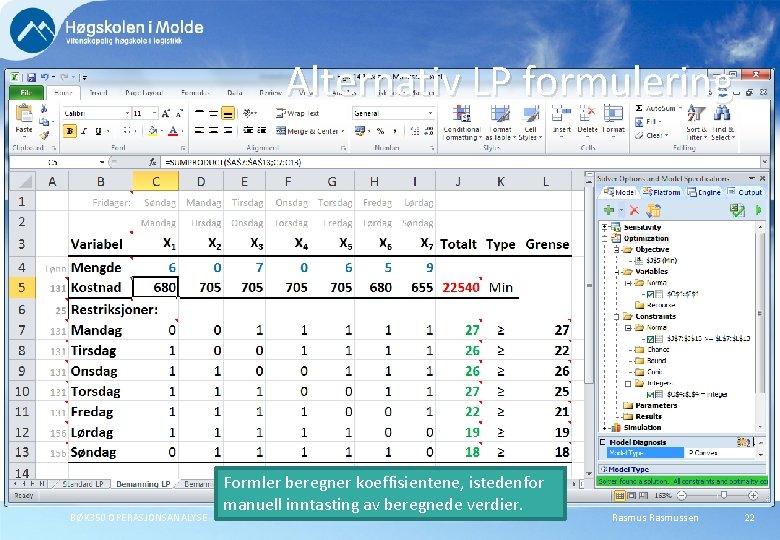This screenshot has height=540, width=780.
Task: Expand the Sensitivity tree node
Action: tap(605, 227)
